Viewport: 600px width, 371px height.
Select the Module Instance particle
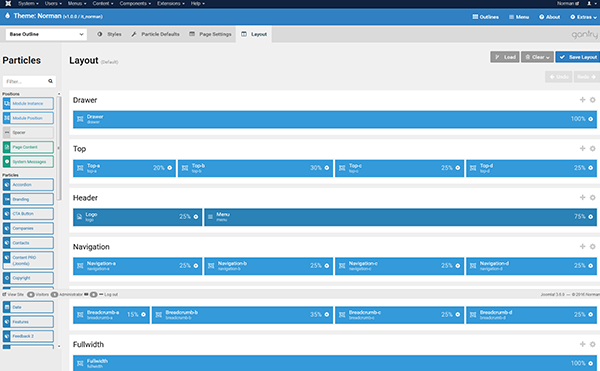[28, 104]
